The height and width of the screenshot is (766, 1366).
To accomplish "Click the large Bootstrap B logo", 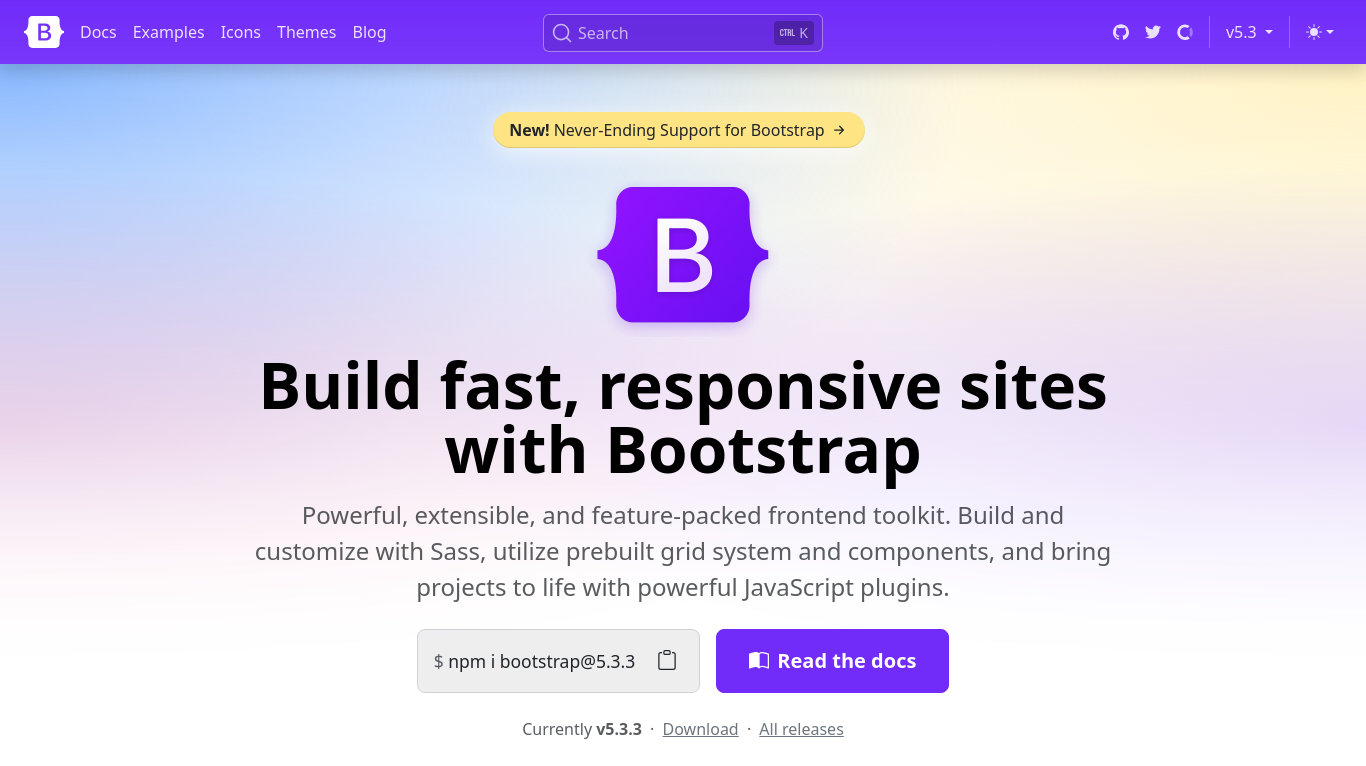I will tap(683, 255).
